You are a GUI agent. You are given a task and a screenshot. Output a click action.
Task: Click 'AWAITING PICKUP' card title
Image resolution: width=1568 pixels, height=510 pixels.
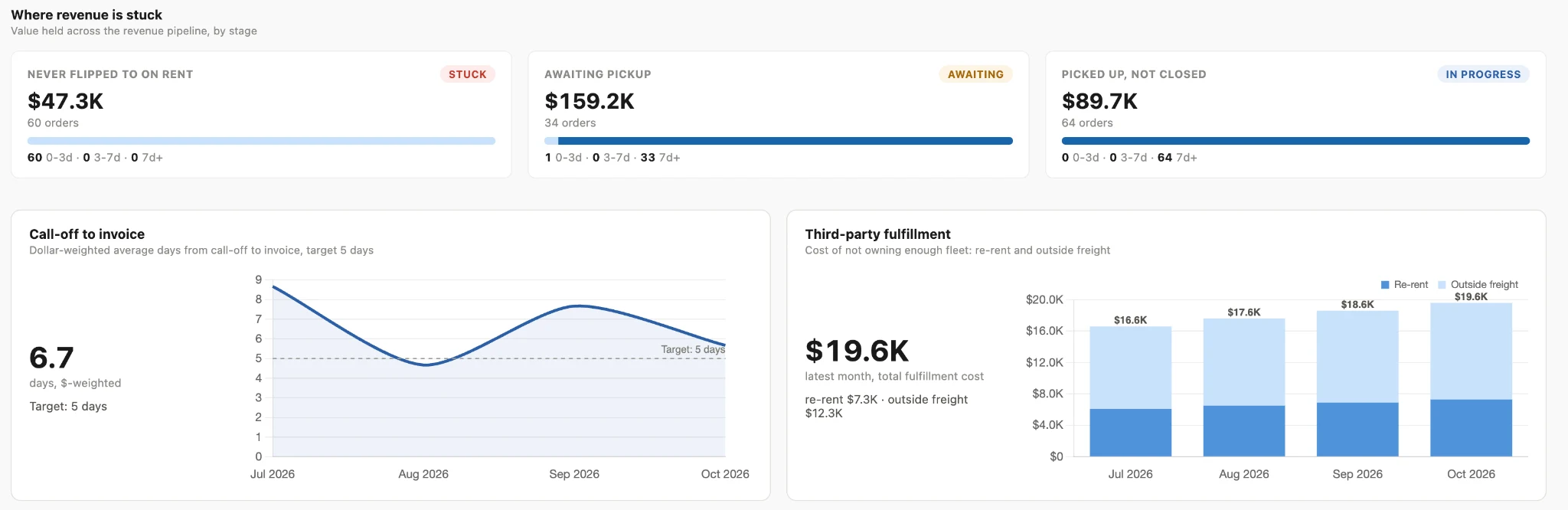point(598,74)
